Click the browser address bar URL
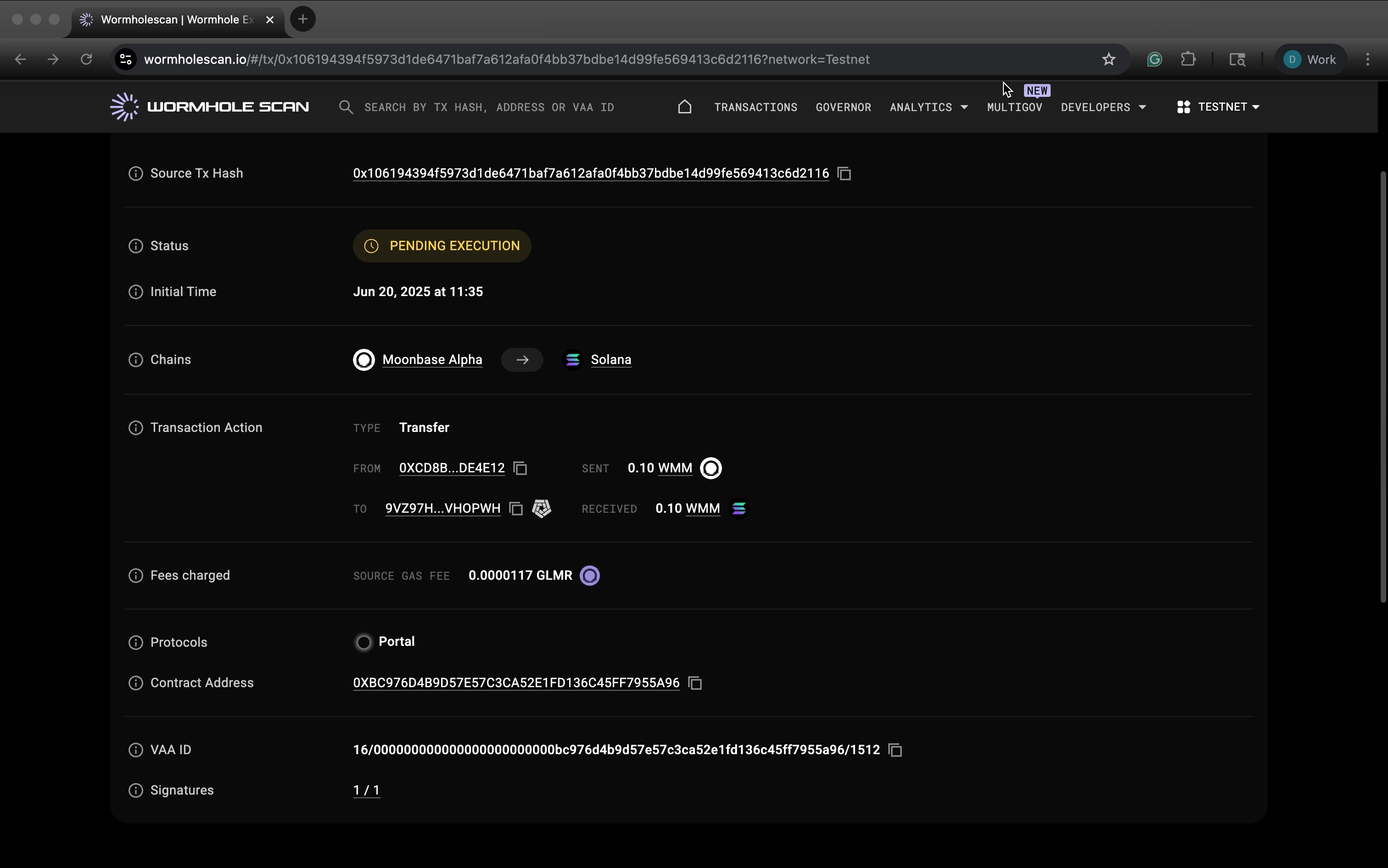 pos(506,59)
